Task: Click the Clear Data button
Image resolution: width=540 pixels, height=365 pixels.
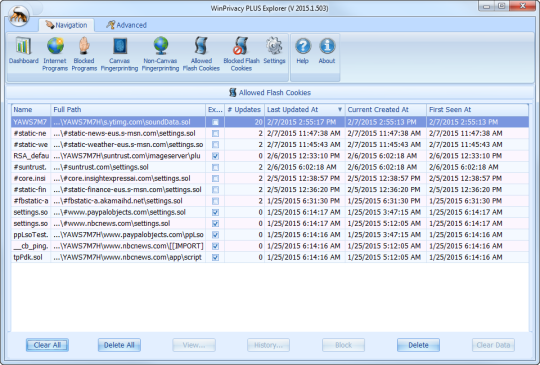Action: [493, 345]
